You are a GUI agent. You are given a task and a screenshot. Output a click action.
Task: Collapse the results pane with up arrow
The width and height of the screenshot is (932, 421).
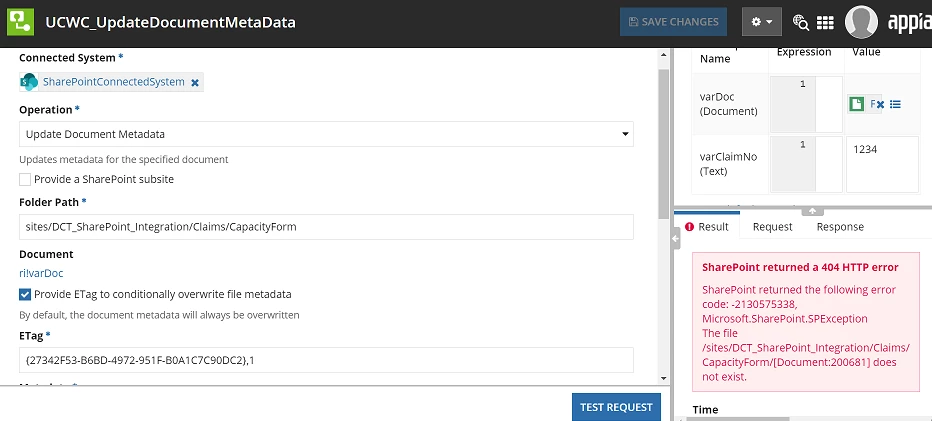coord(812,211)
